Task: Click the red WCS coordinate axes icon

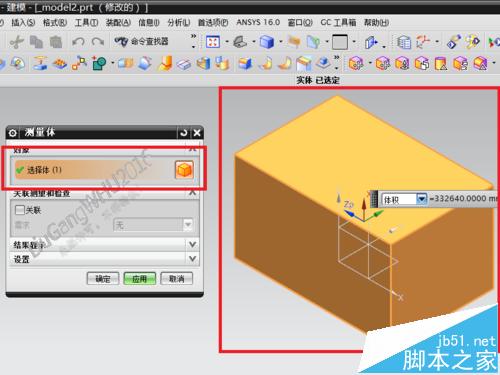Action: point(423,42)
